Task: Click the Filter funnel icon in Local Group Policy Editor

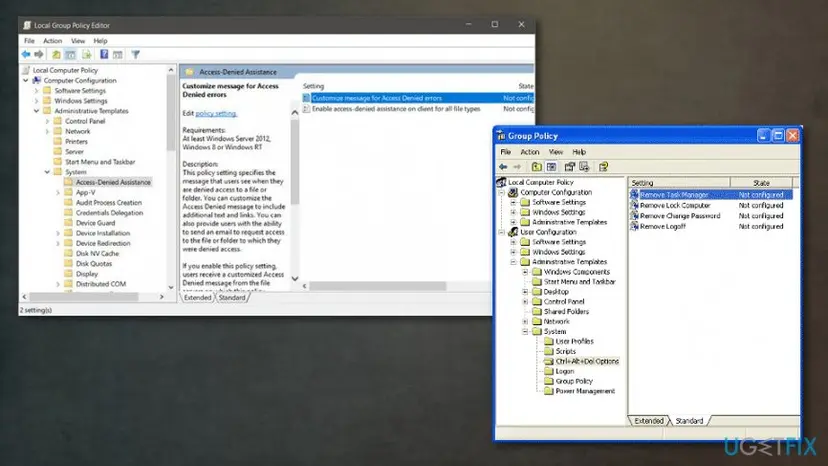Action: point(136,54)
